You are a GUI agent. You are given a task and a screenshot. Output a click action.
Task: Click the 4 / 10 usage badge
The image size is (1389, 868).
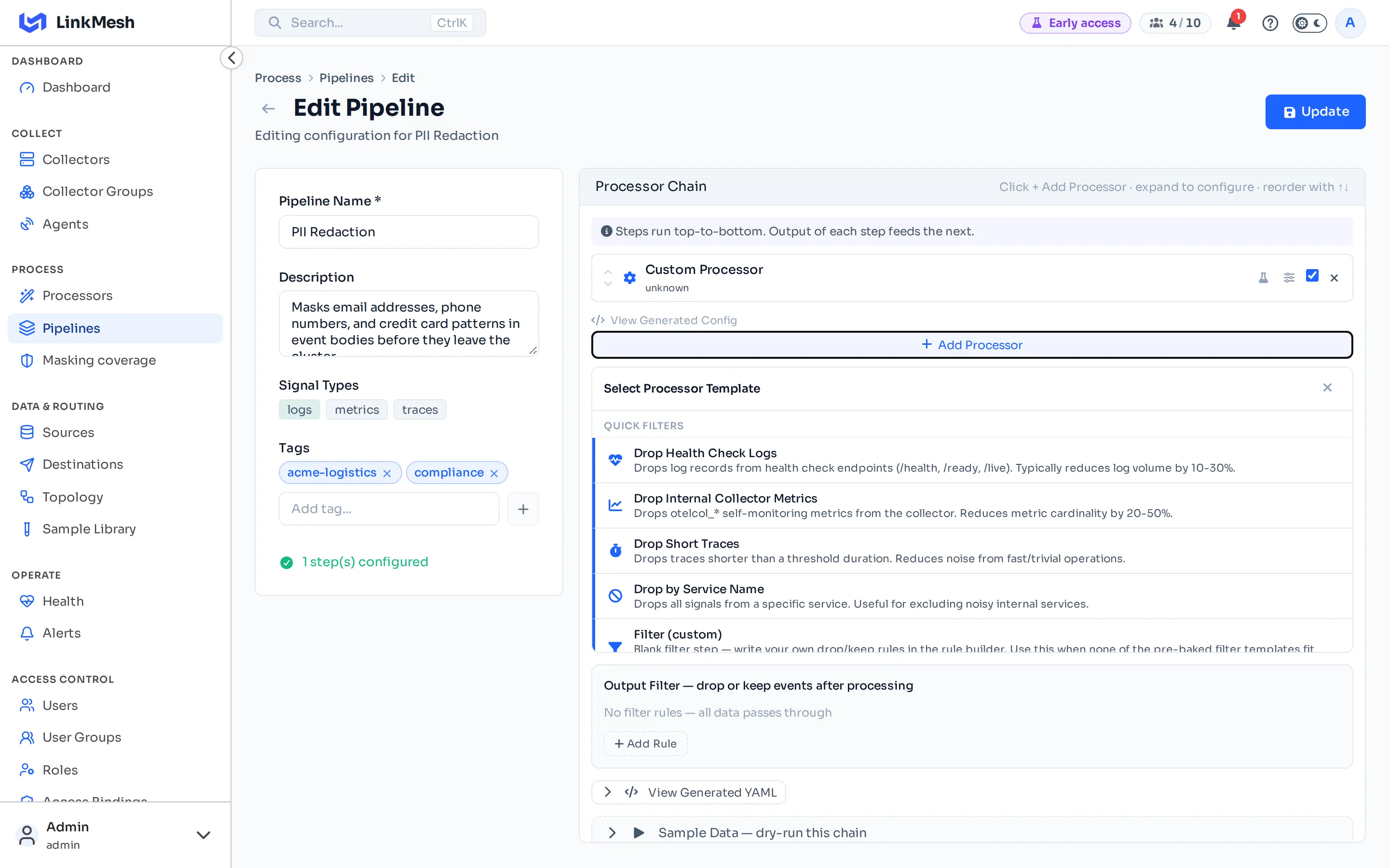point(1175,23)
